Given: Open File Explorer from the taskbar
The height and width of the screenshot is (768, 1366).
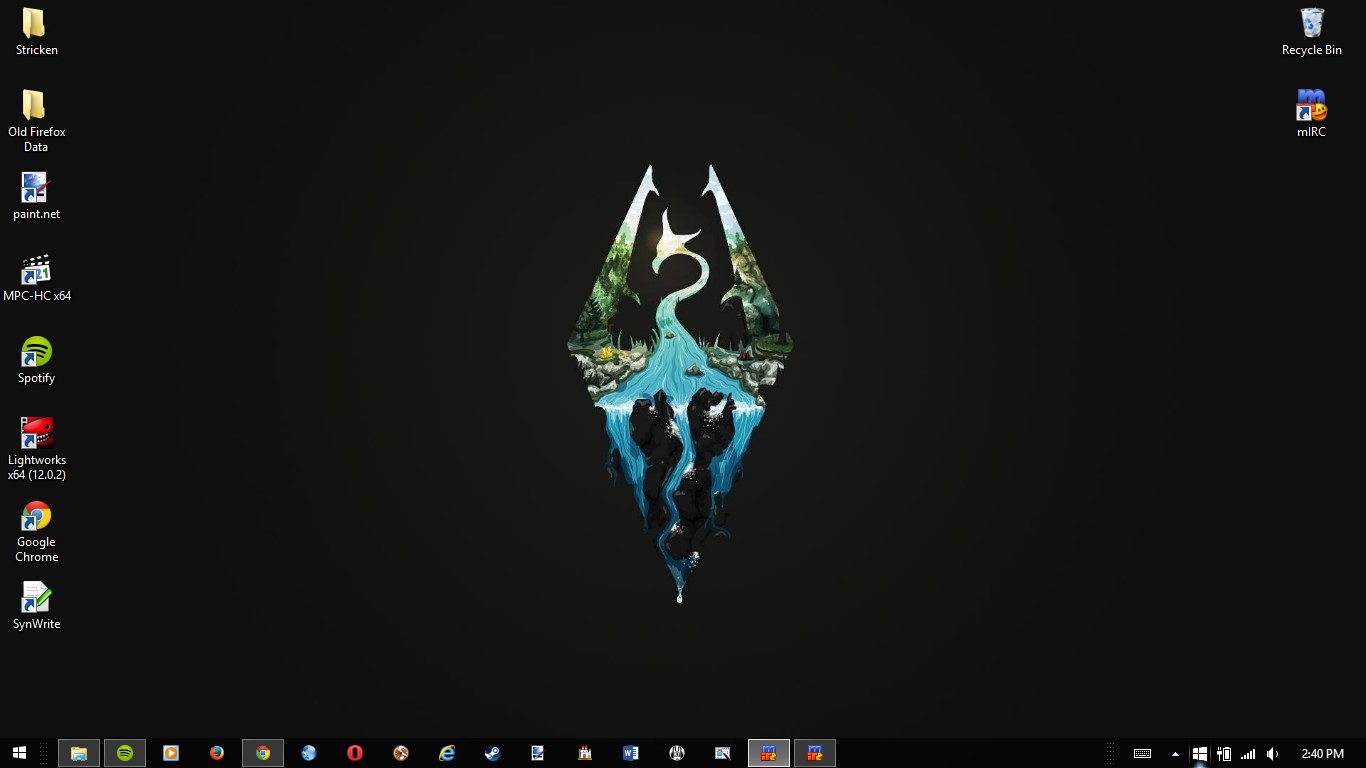Looking at the screenshot, I should tap(79, 753).
